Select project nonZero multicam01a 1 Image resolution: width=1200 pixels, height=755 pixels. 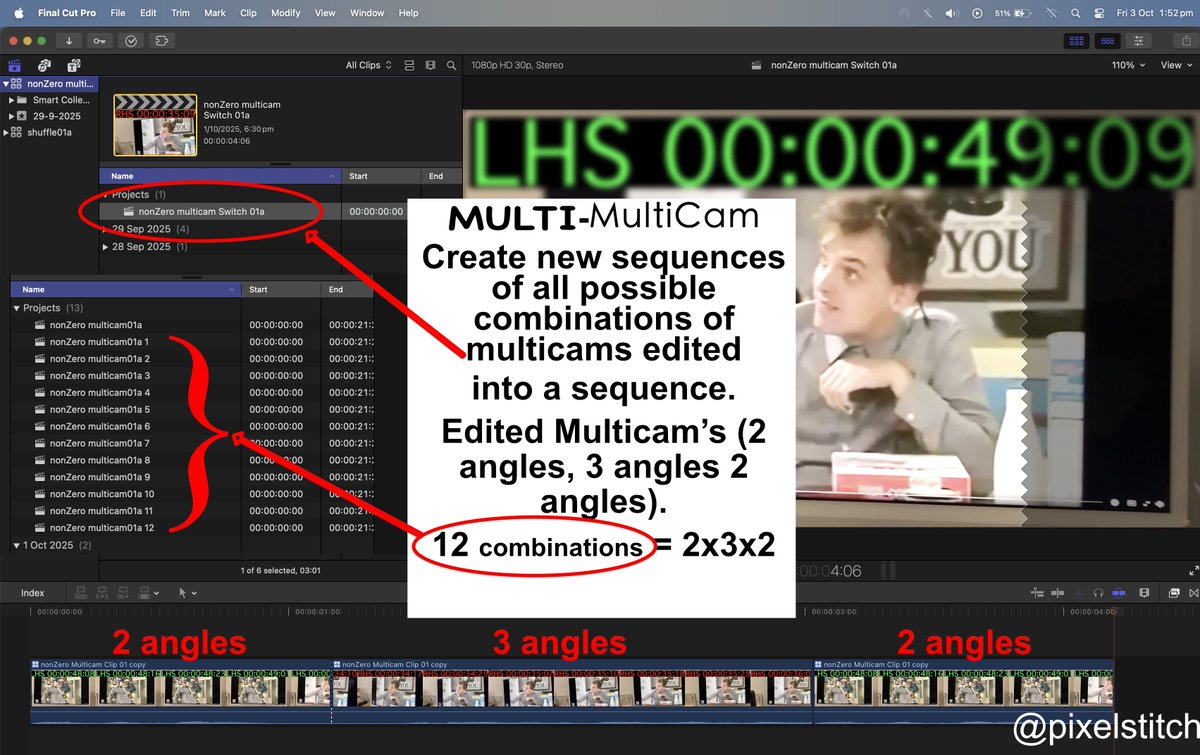click(x=100, y=342)
